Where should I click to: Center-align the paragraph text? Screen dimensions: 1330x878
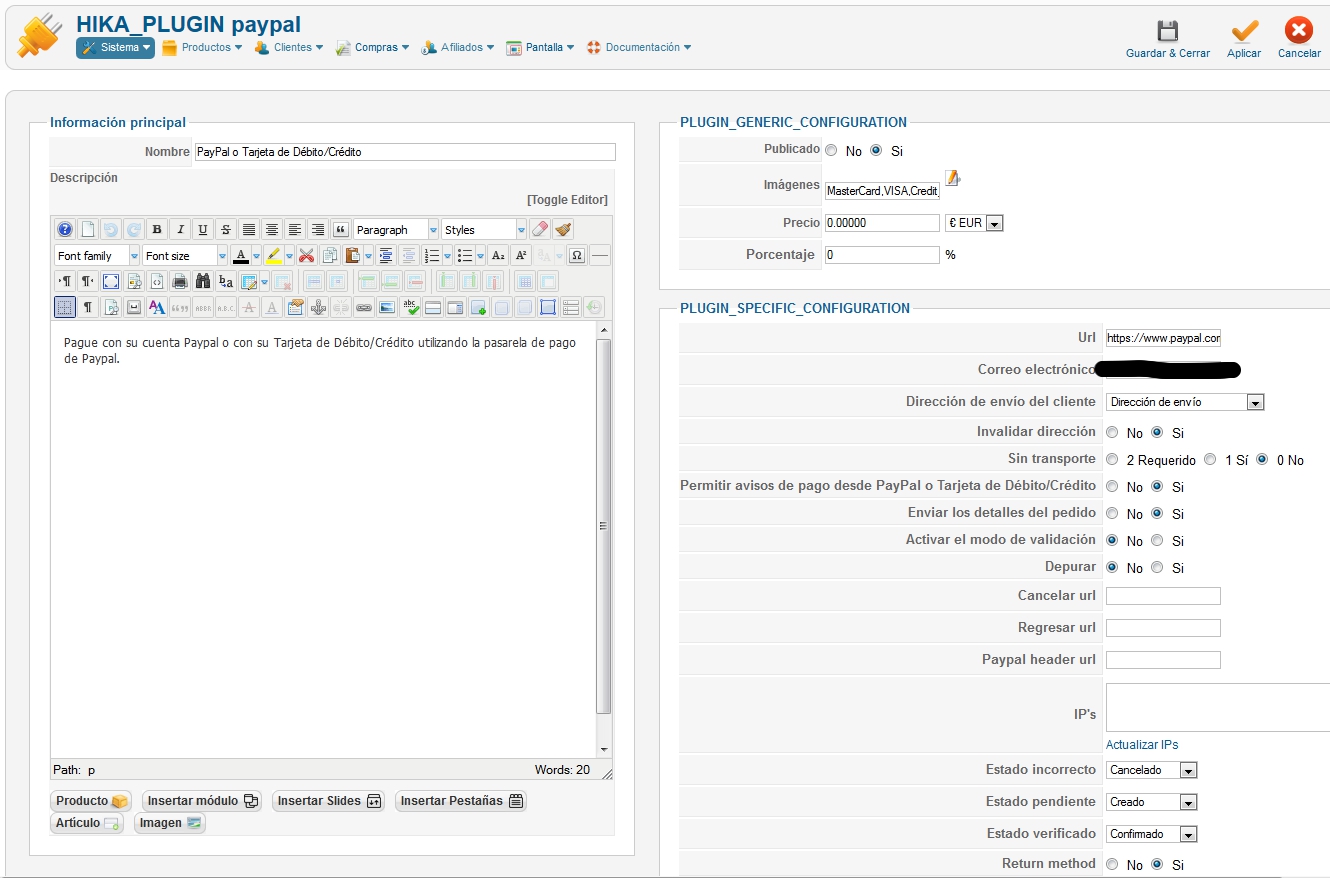(272, 229)
